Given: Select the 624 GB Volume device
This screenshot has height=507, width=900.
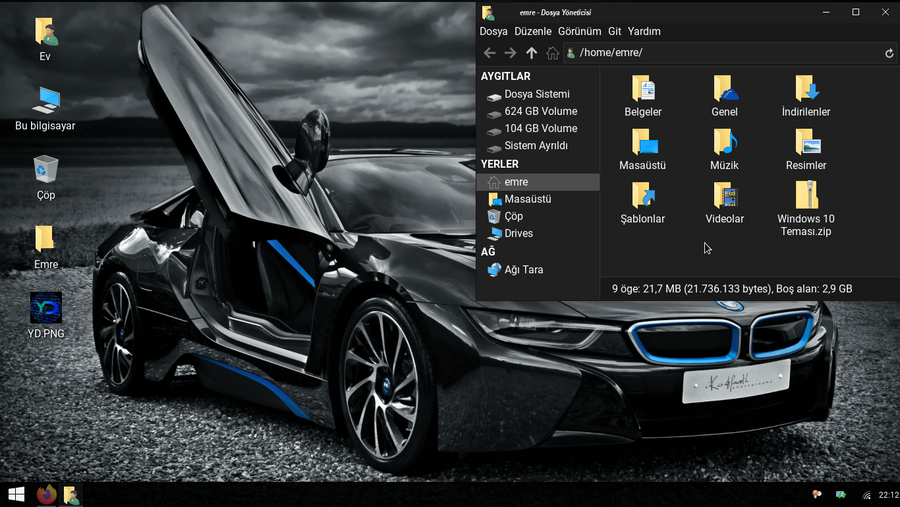Looking at the screenshot, I should click(x=538, y=111).
